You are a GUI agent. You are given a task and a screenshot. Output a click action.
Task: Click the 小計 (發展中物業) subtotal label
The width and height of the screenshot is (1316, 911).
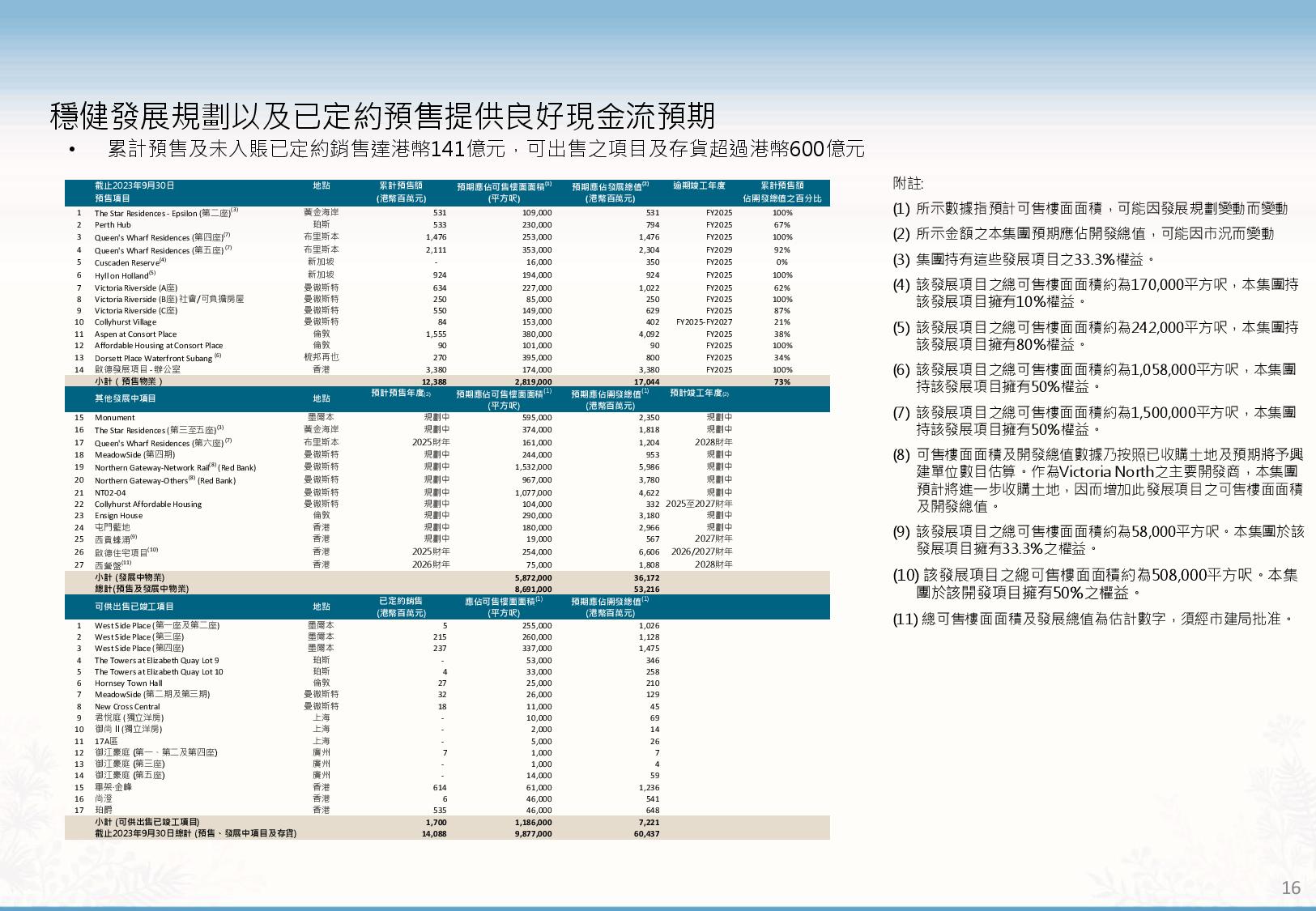129,577
